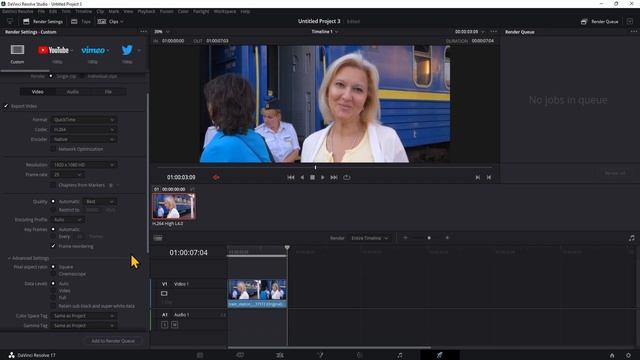Open the Encoding Profile dropdown
The image size is (640, 360).
point(68,220)
